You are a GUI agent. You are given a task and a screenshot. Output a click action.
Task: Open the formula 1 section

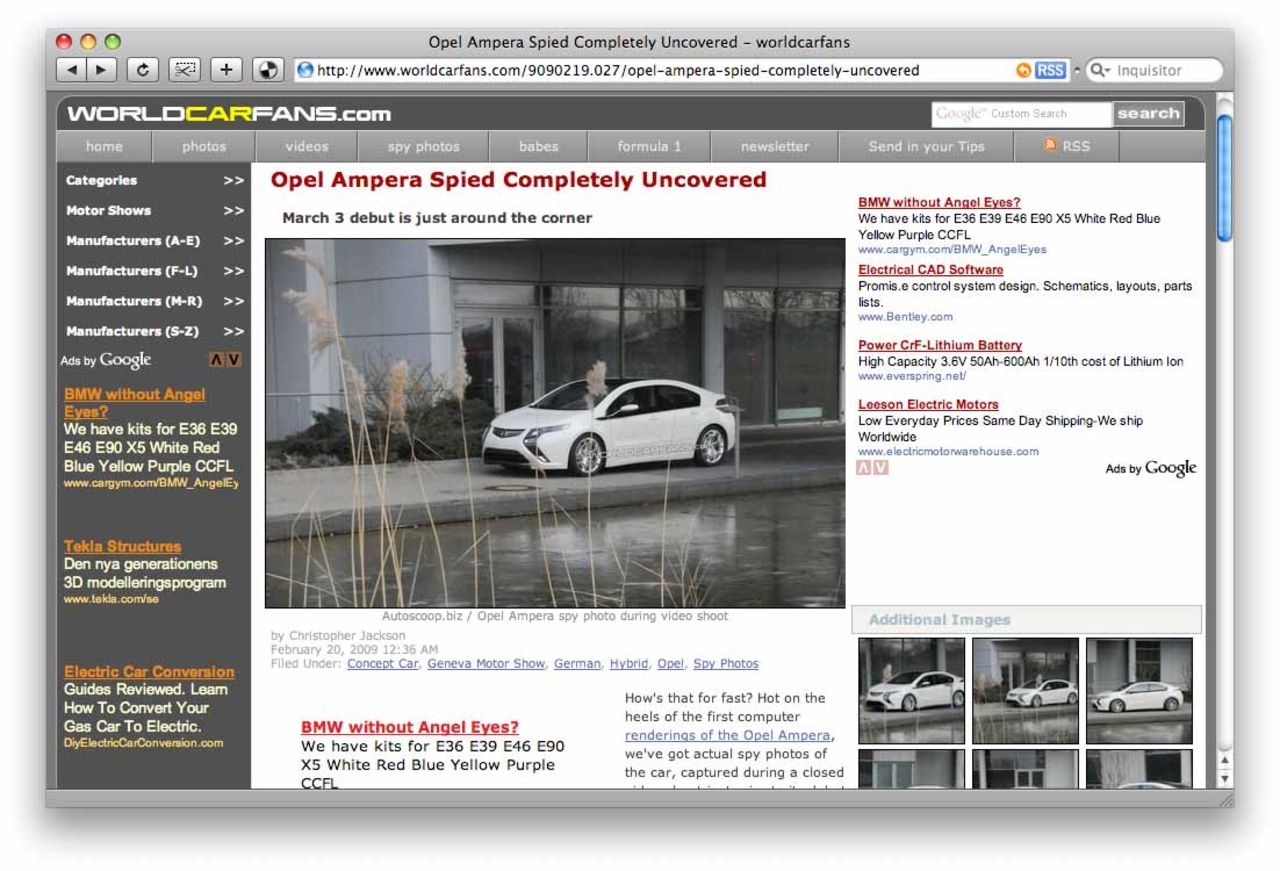point(648,146)
